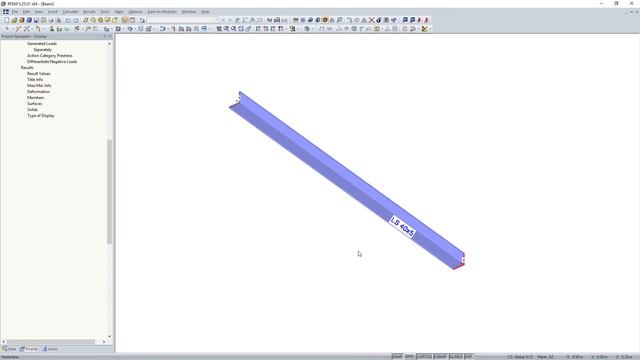This screenshot has height=360, width=640.
Task: Select Generated Loads in navigator tree
Action: click(x=42, y=44)
